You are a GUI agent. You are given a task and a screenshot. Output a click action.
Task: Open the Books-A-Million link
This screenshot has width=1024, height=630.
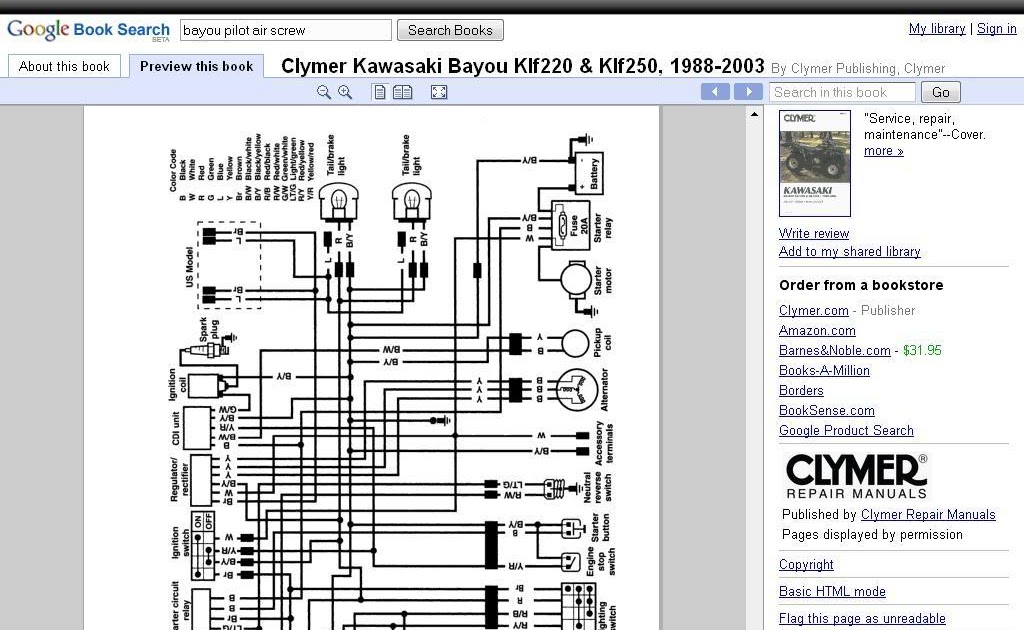click(x=824, y=370)
